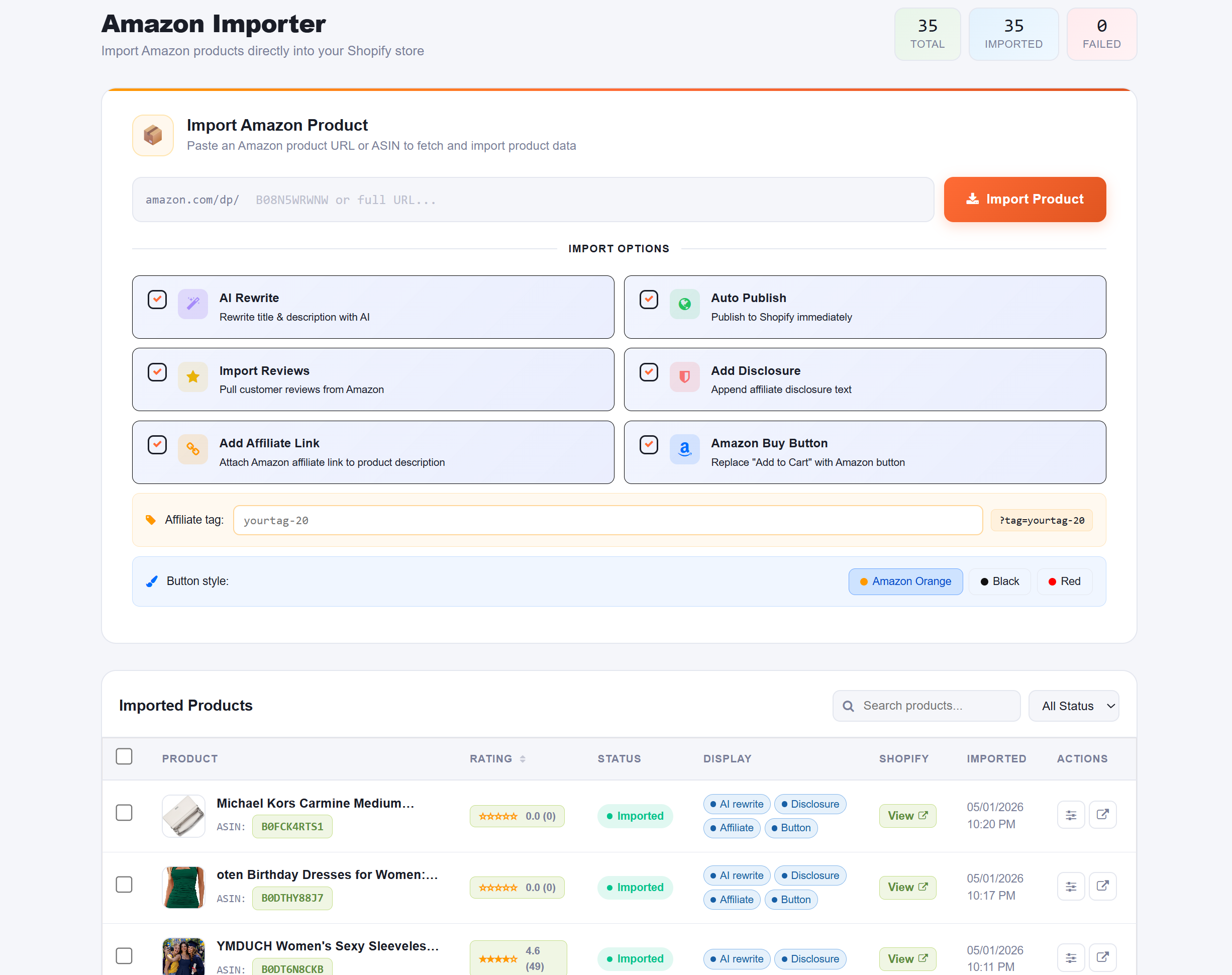
Task: Click the 4.6 (49) rating badge
Action: coord(518,958)
